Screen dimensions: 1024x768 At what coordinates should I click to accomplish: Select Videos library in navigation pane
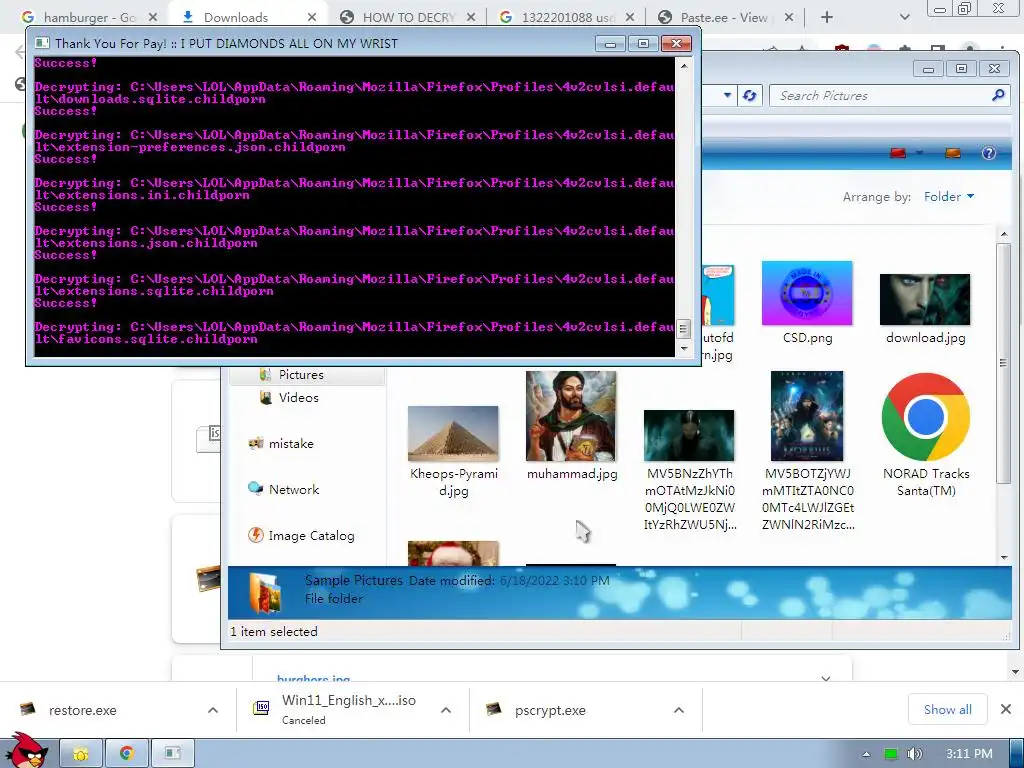pyautogui.click(x=289, y=397)
